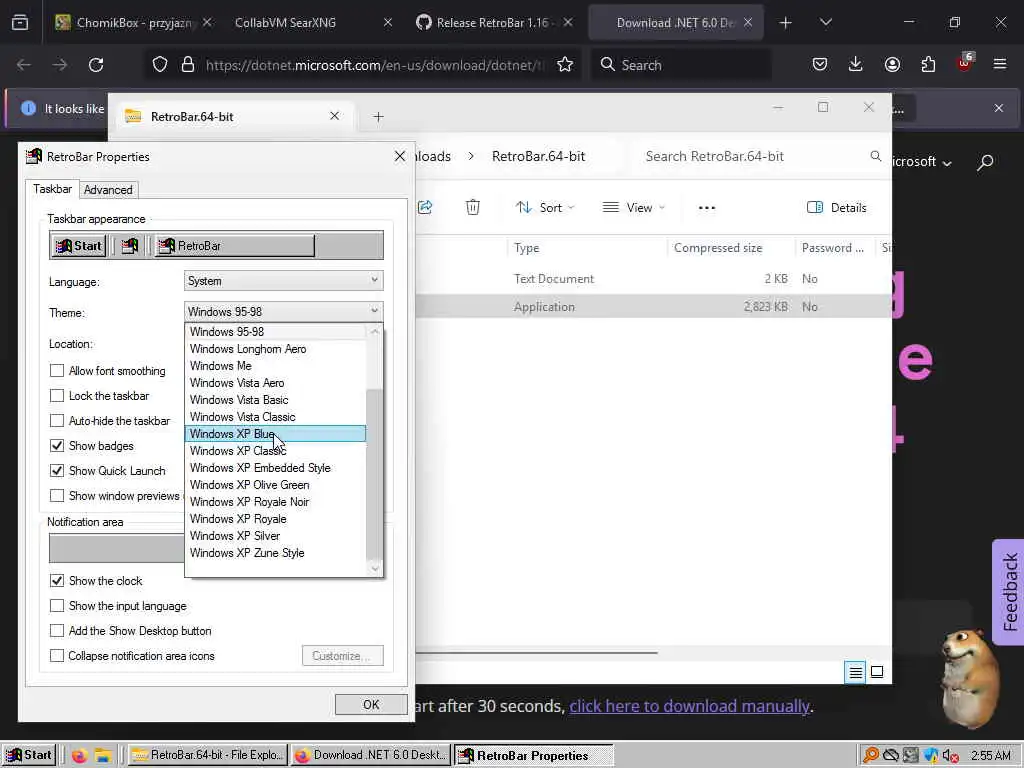
Task: Open the Feedback side tab
Action: click(1009, 592)
